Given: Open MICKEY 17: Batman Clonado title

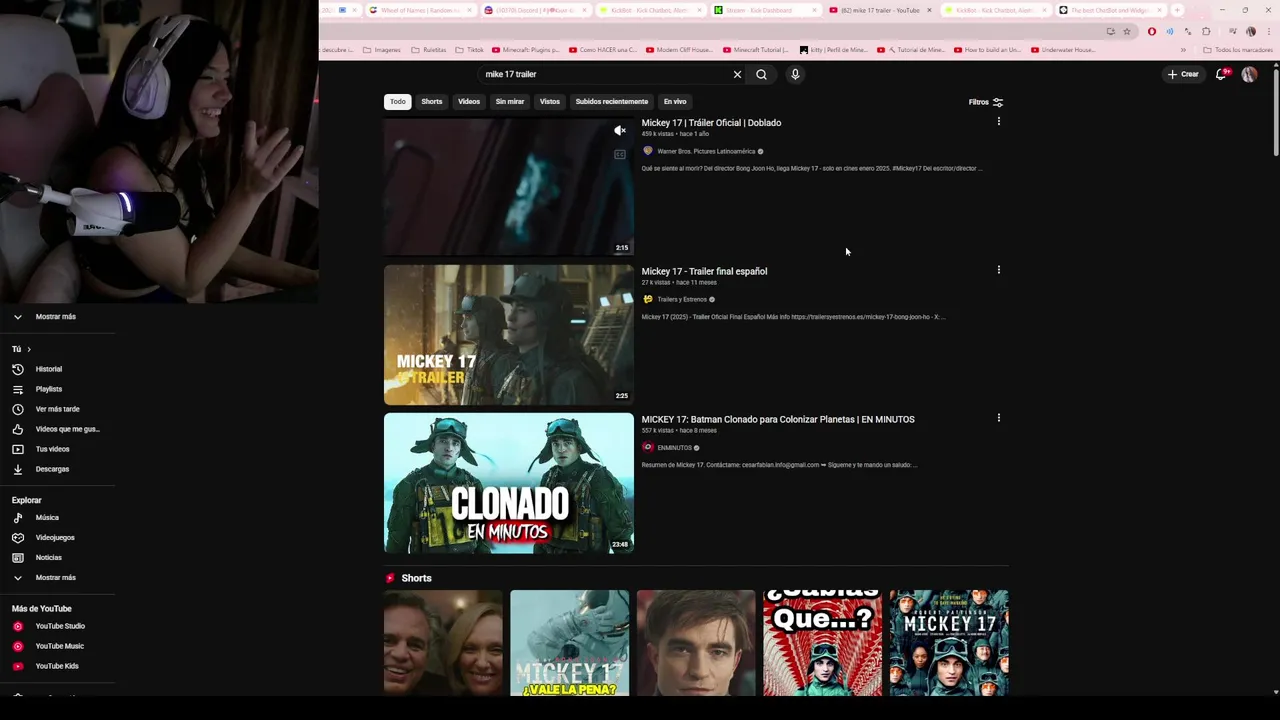Looking at the screenshot, I should (778, 419).
